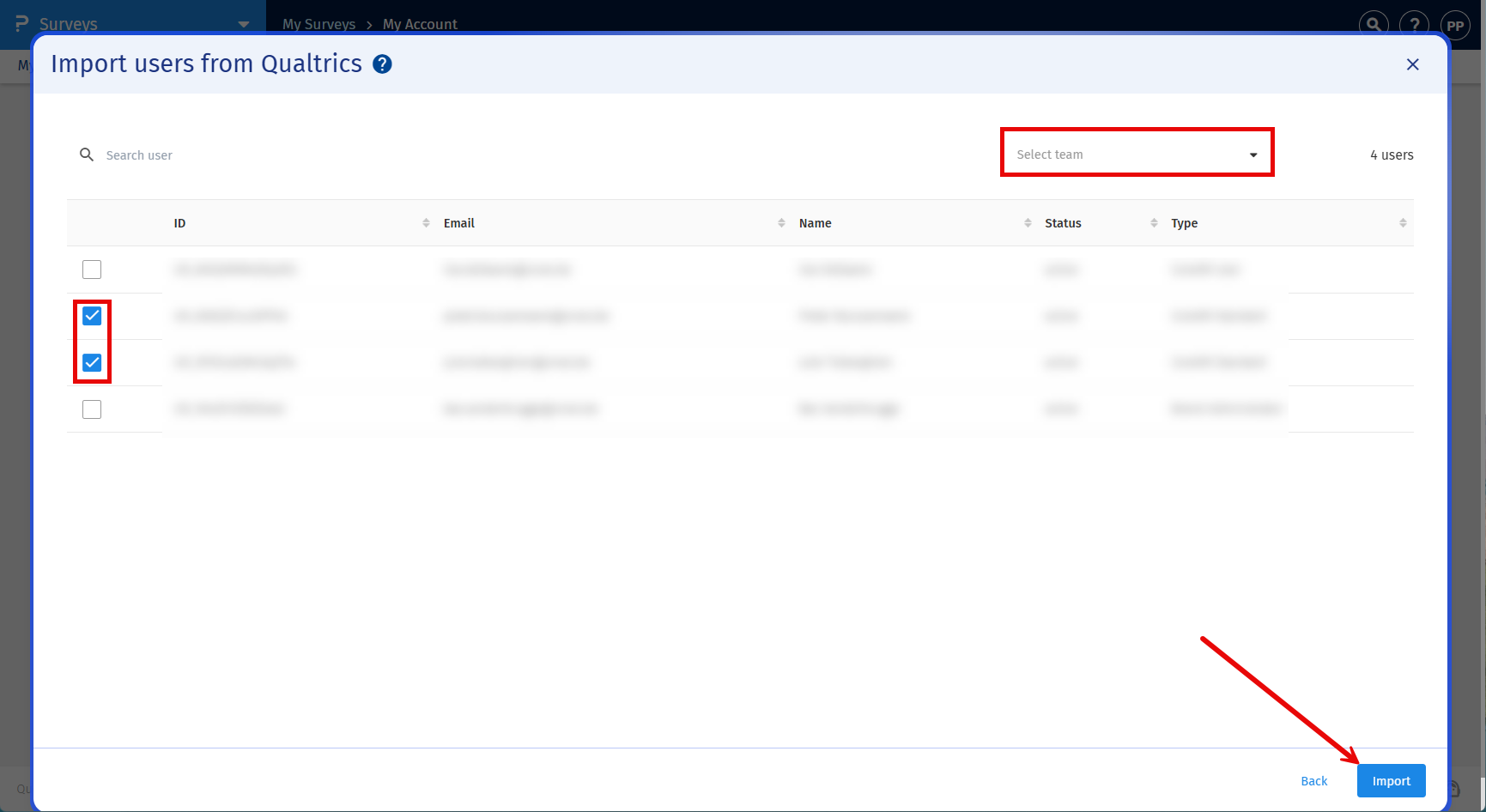Screen dimensions: 1486x812
Task: Click the search magnifier icon in dialog
Action: (87, 155)
